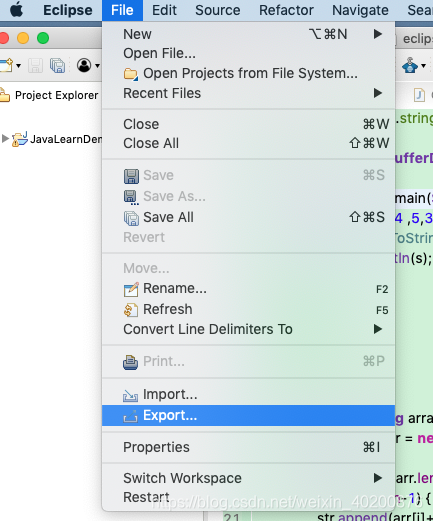Open dropdown arrow next to right toolbar icon

coord(423,66)
